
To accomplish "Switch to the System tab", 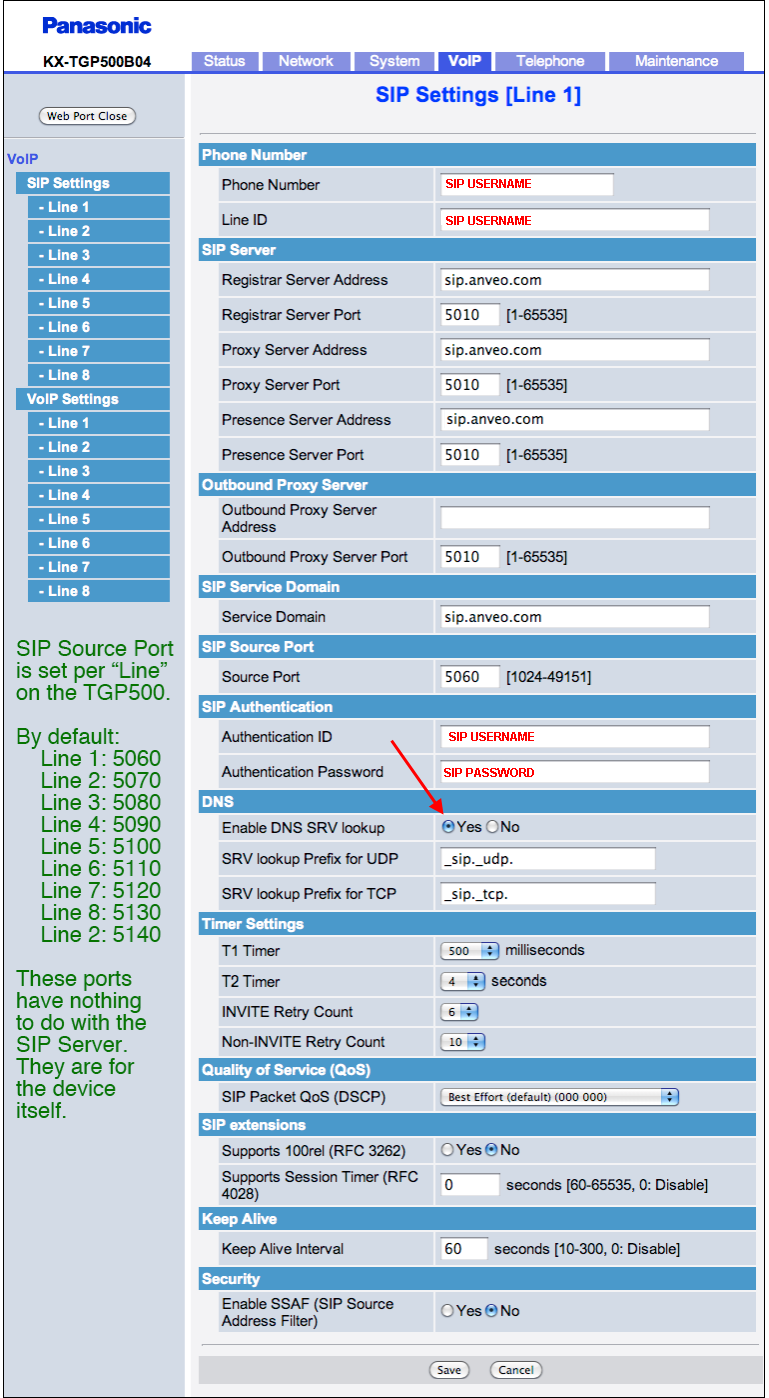I will [394, 61].
